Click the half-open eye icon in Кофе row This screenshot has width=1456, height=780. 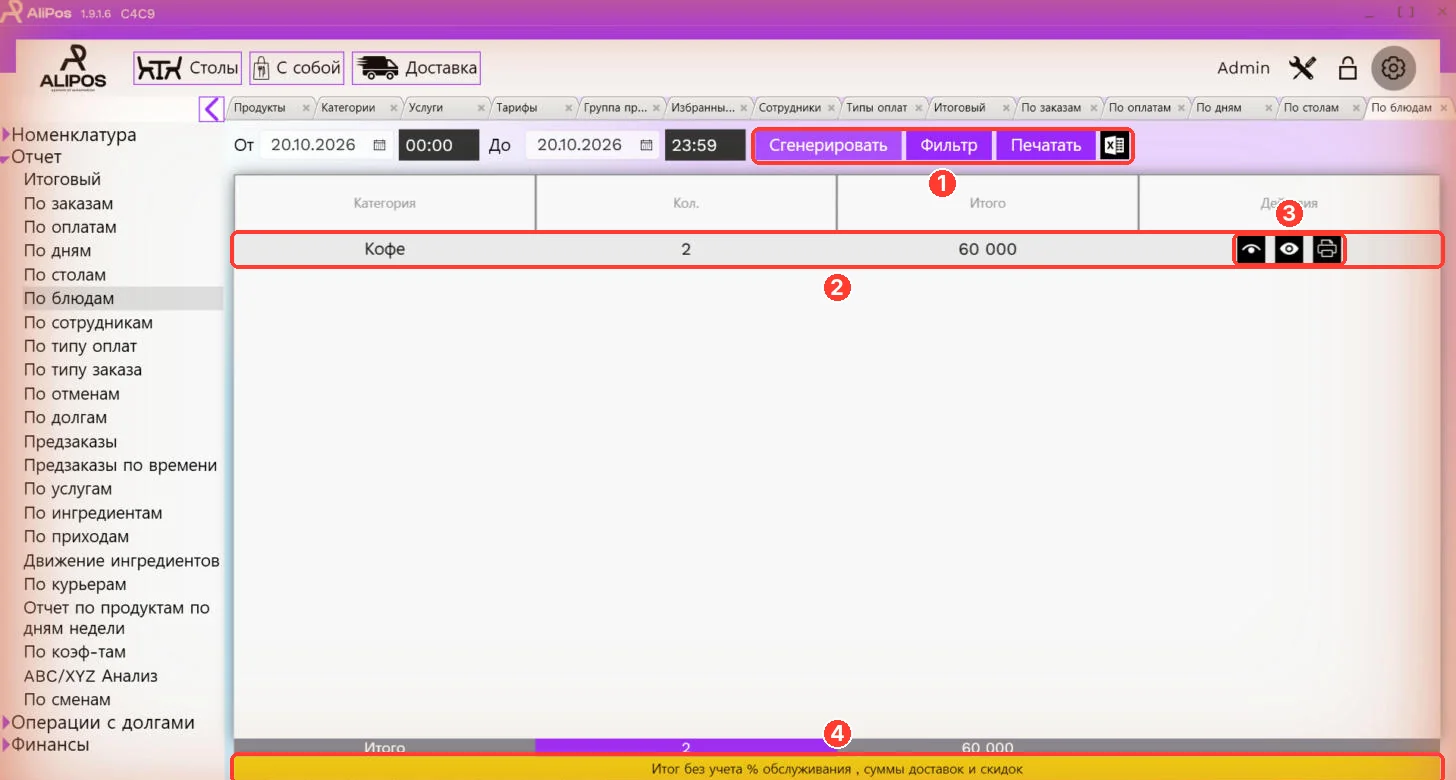click(x=1251, y=249)
